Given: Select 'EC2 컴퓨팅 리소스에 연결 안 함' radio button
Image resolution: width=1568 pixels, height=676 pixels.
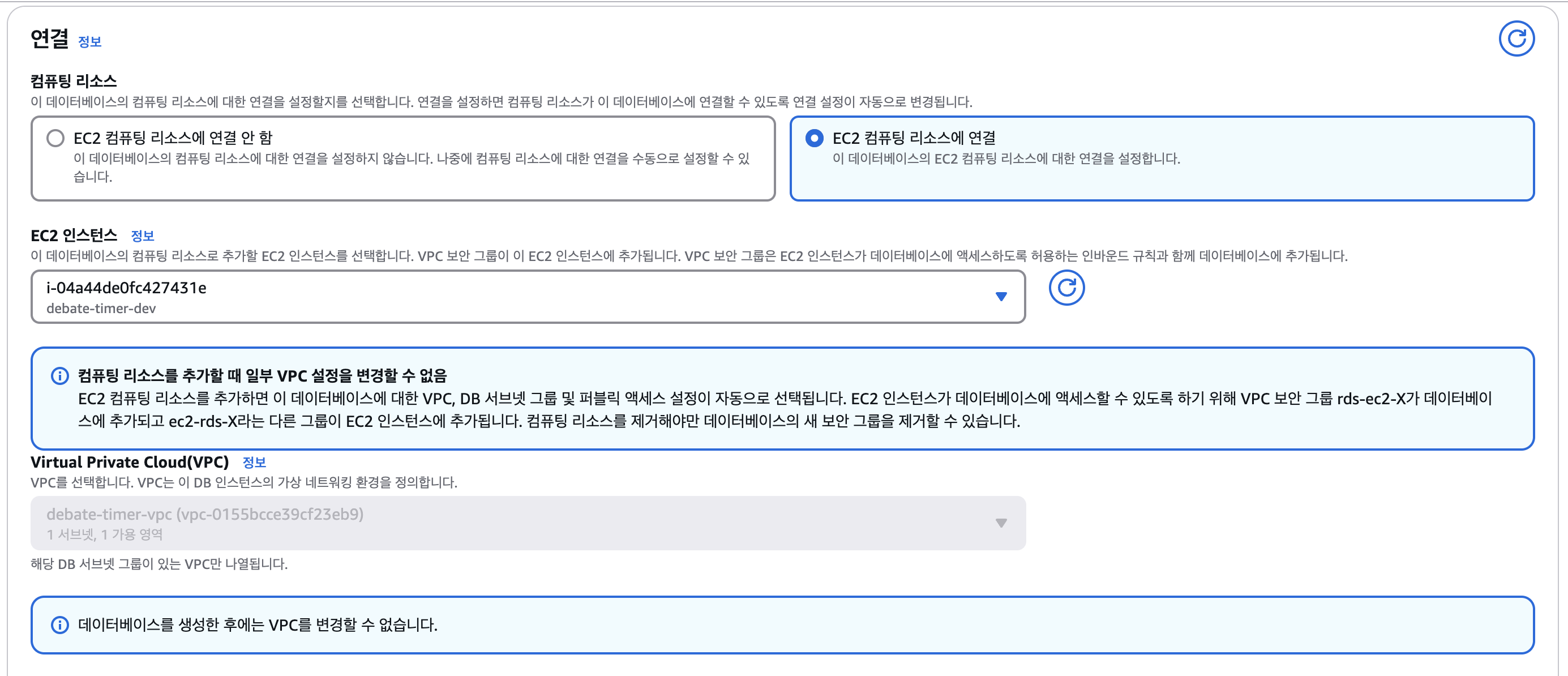Looking at the screenshot, I should pos(55,138).
